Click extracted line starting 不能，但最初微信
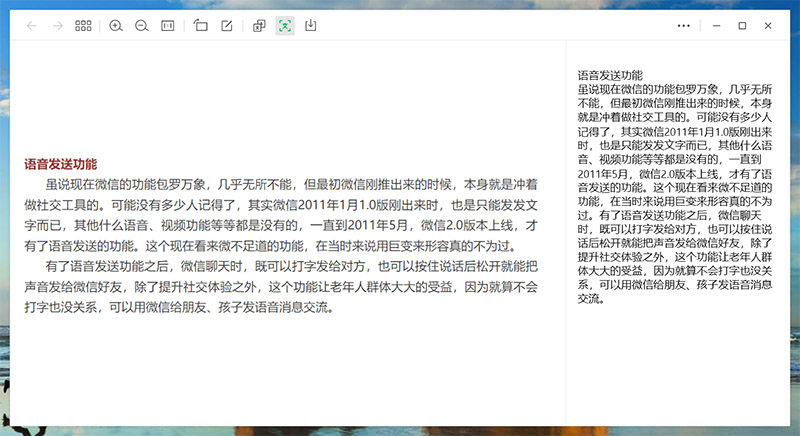This screenshot has width=800, height=436. coord(675,103)
